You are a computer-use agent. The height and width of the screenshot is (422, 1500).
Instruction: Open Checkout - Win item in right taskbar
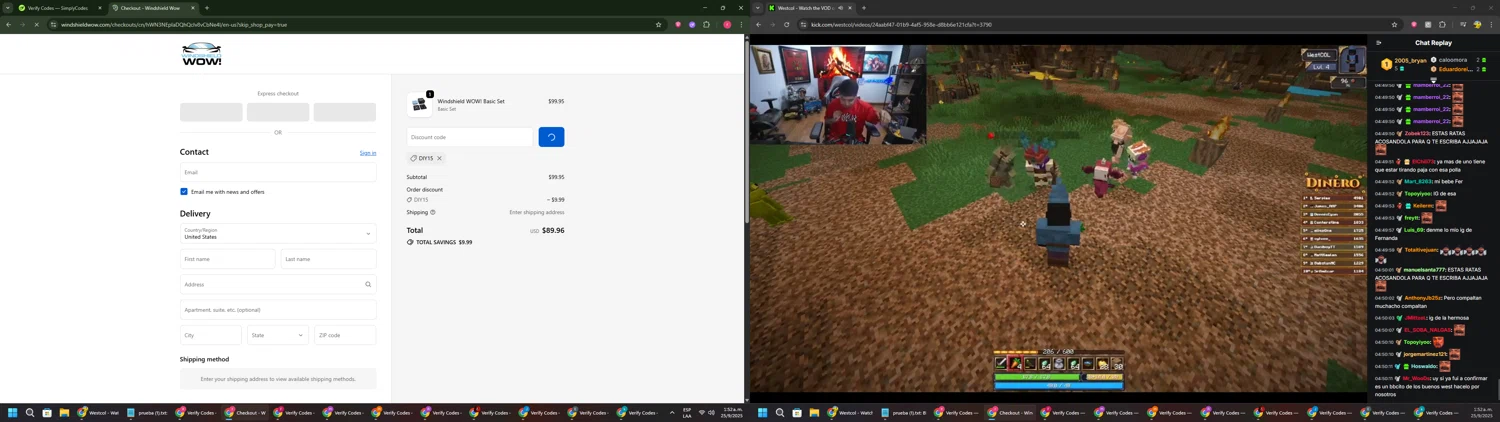pos(1010,413)
